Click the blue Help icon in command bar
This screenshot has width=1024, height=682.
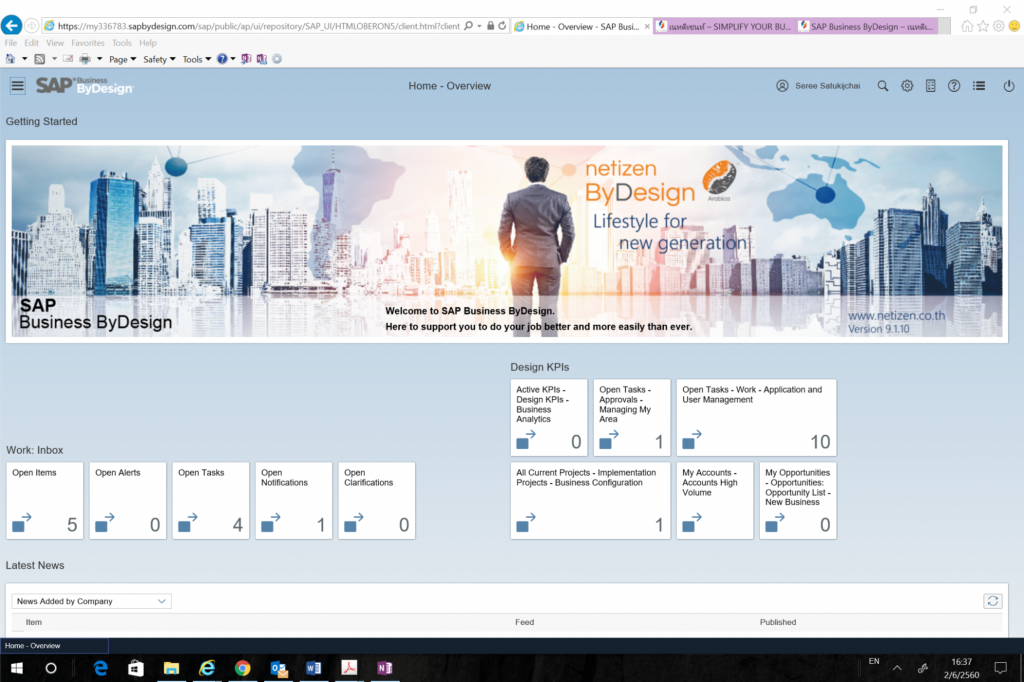point(222,59)
